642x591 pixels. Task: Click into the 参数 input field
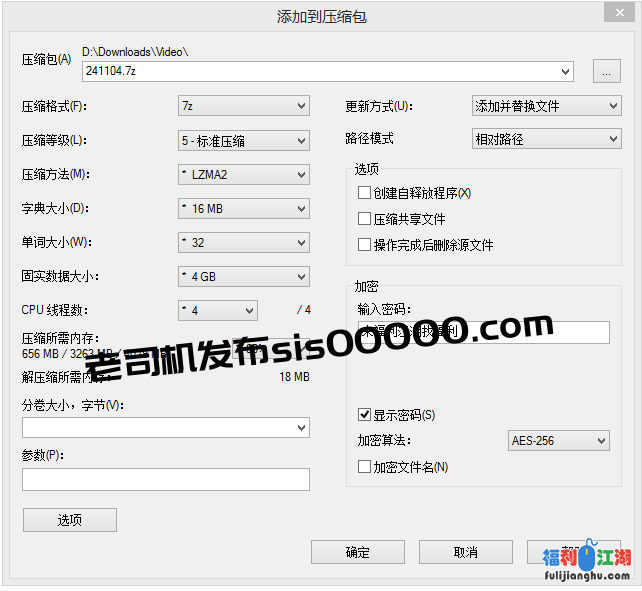click(165, 480)
